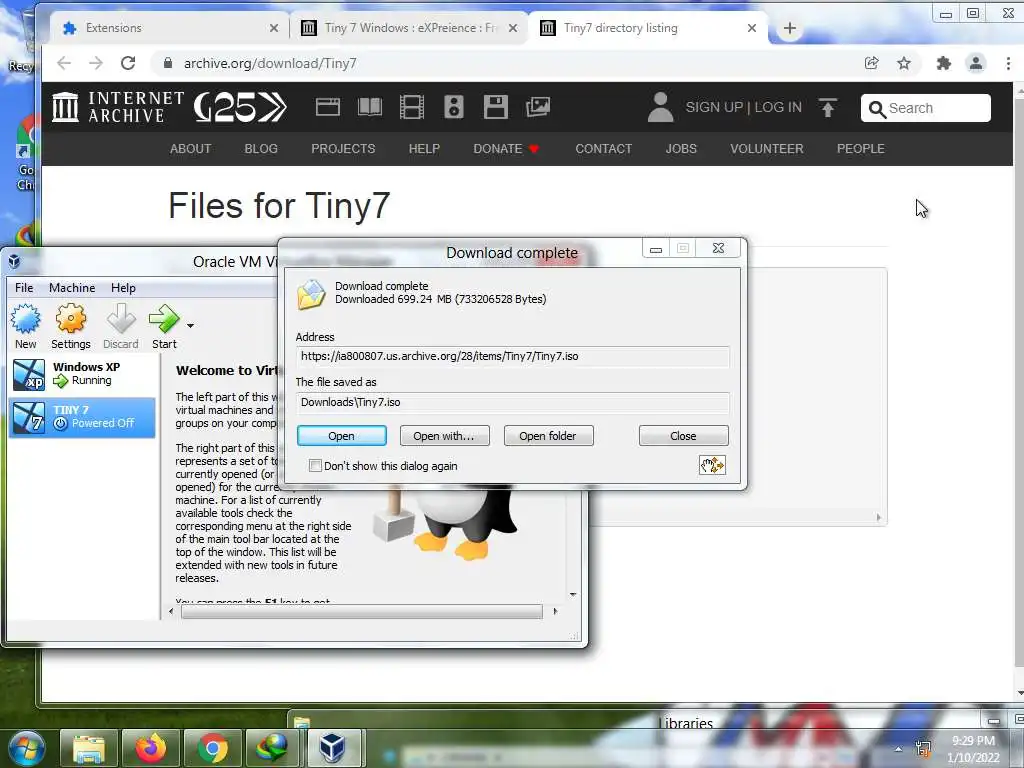1024x768 pixels.
Task: Click the Chrome back arrow
Action: (64, 63)
